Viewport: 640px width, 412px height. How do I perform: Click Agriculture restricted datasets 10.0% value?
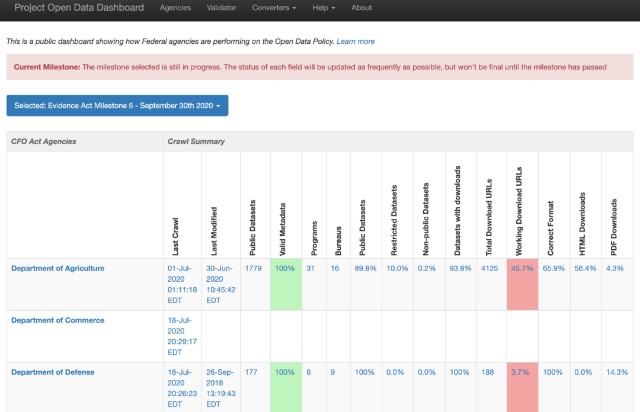click(397, 268)
